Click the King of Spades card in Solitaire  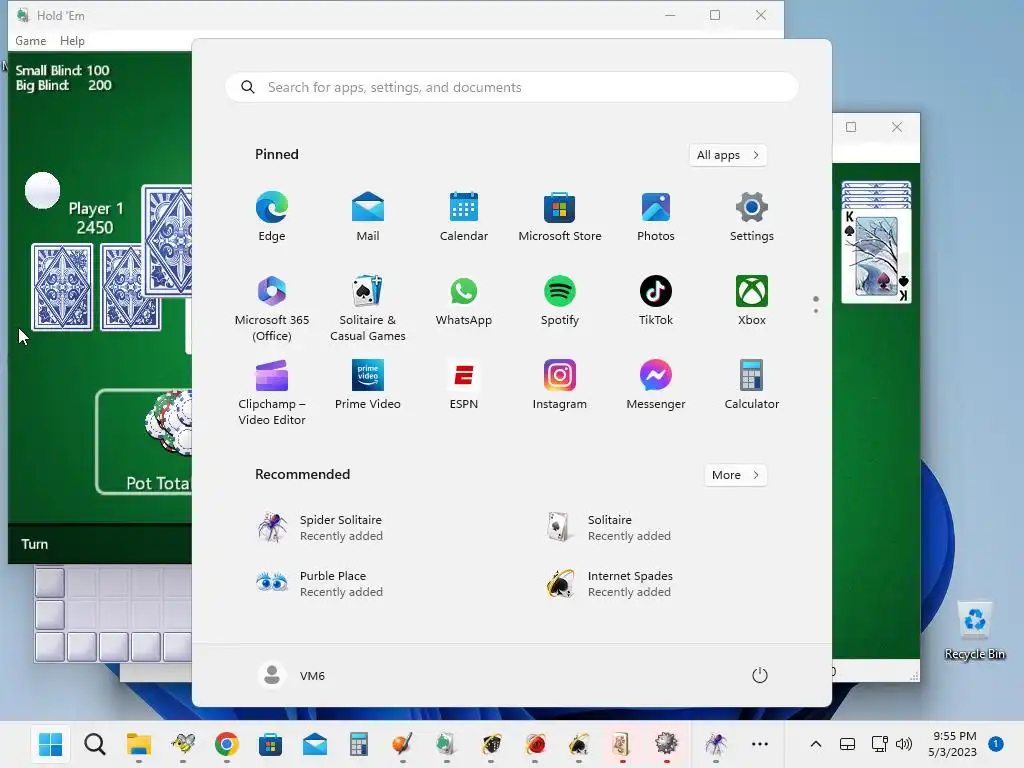[x=876, y=255]
